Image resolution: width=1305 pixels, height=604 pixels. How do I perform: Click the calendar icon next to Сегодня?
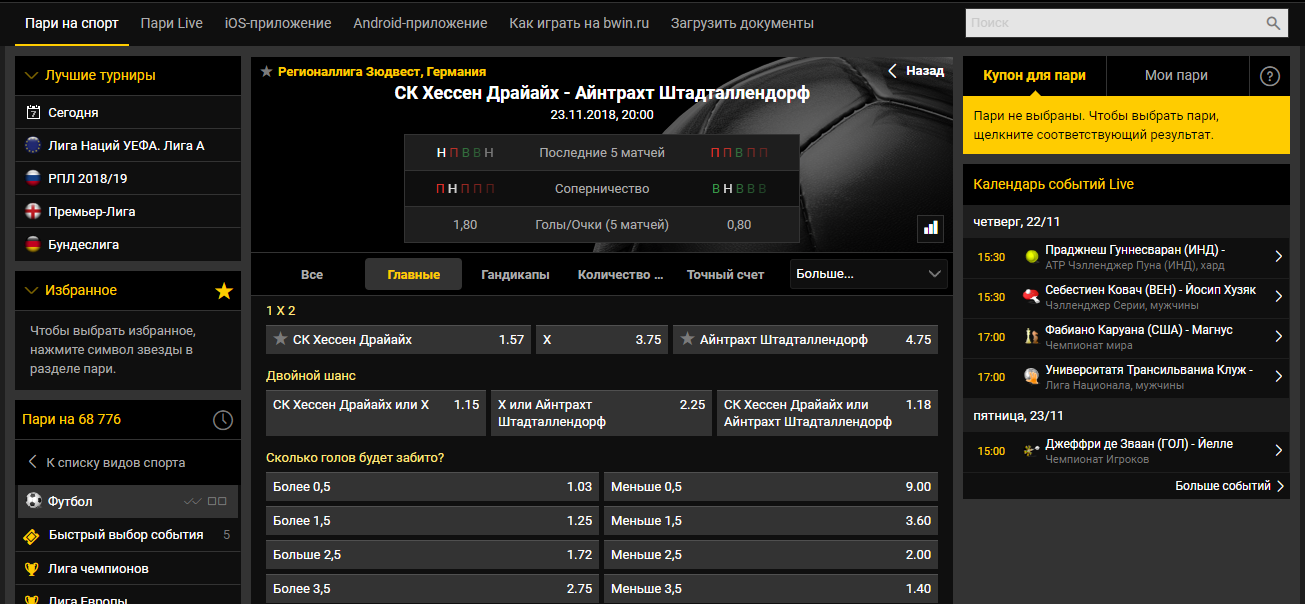pyautogui.click(x=33, y=112)
